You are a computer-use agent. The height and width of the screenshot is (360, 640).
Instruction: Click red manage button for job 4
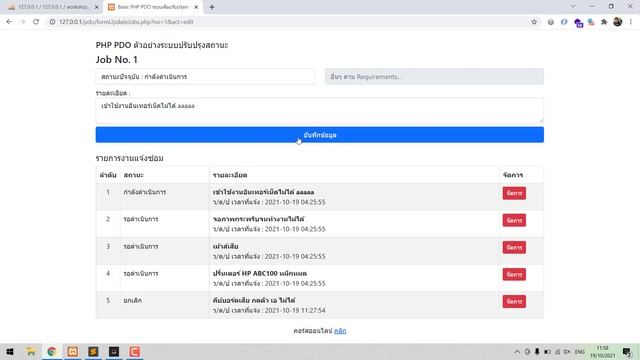tap(514, 274)
